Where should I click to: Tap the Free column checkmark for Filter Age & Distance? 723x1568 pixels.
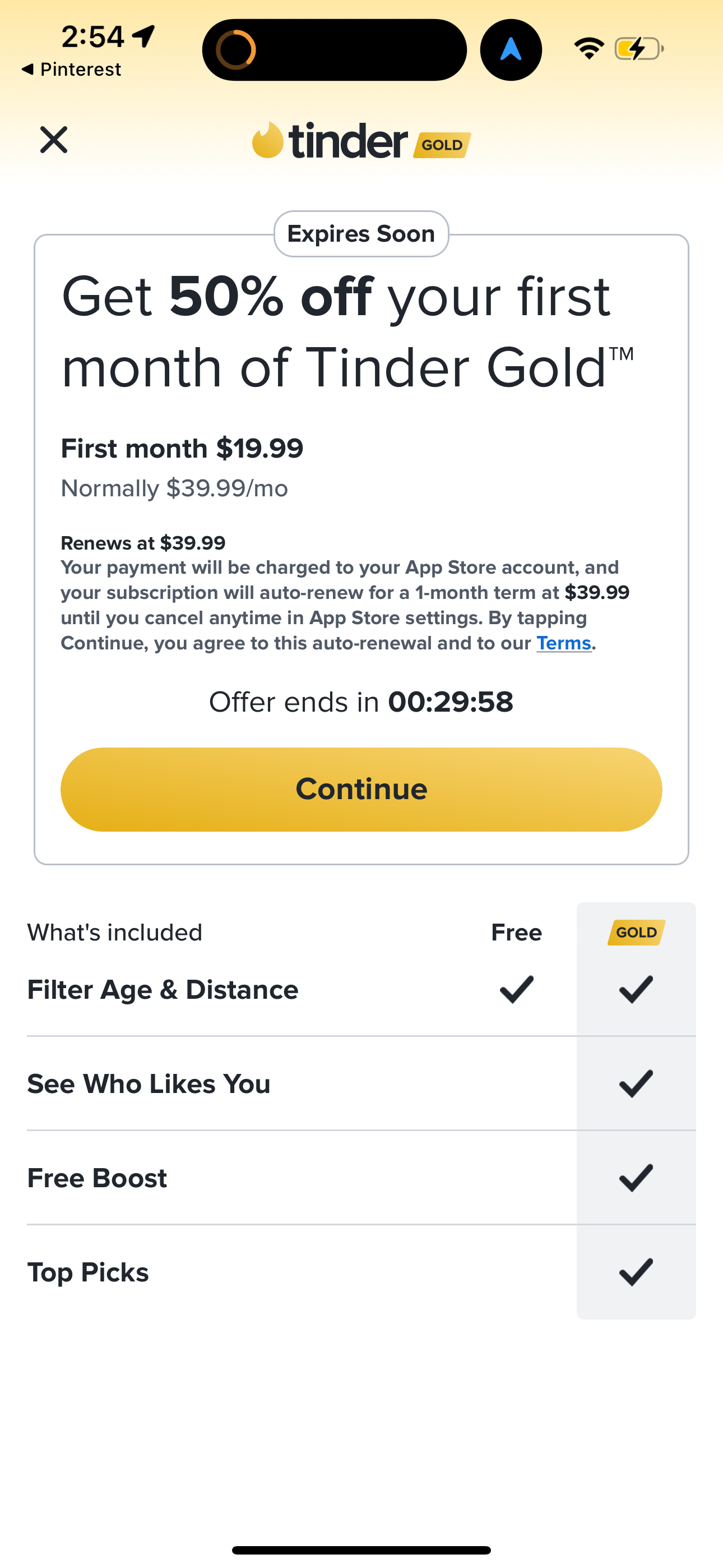pyautogui.click(x=516, y=989)
